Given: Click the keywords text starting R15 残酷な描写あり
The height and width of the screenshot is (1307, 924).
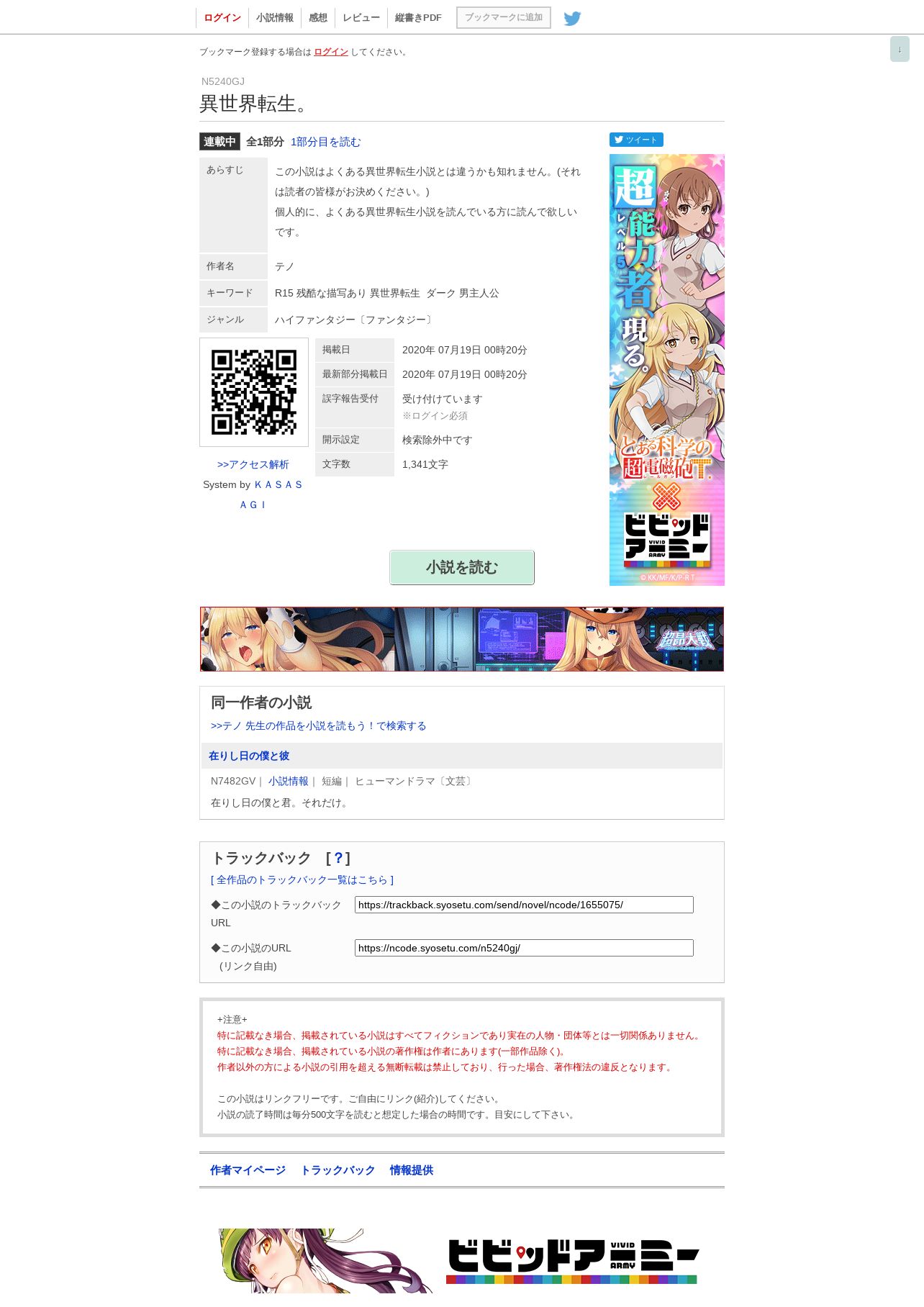Looking at the screenshot, I should [x=387, y=293].
